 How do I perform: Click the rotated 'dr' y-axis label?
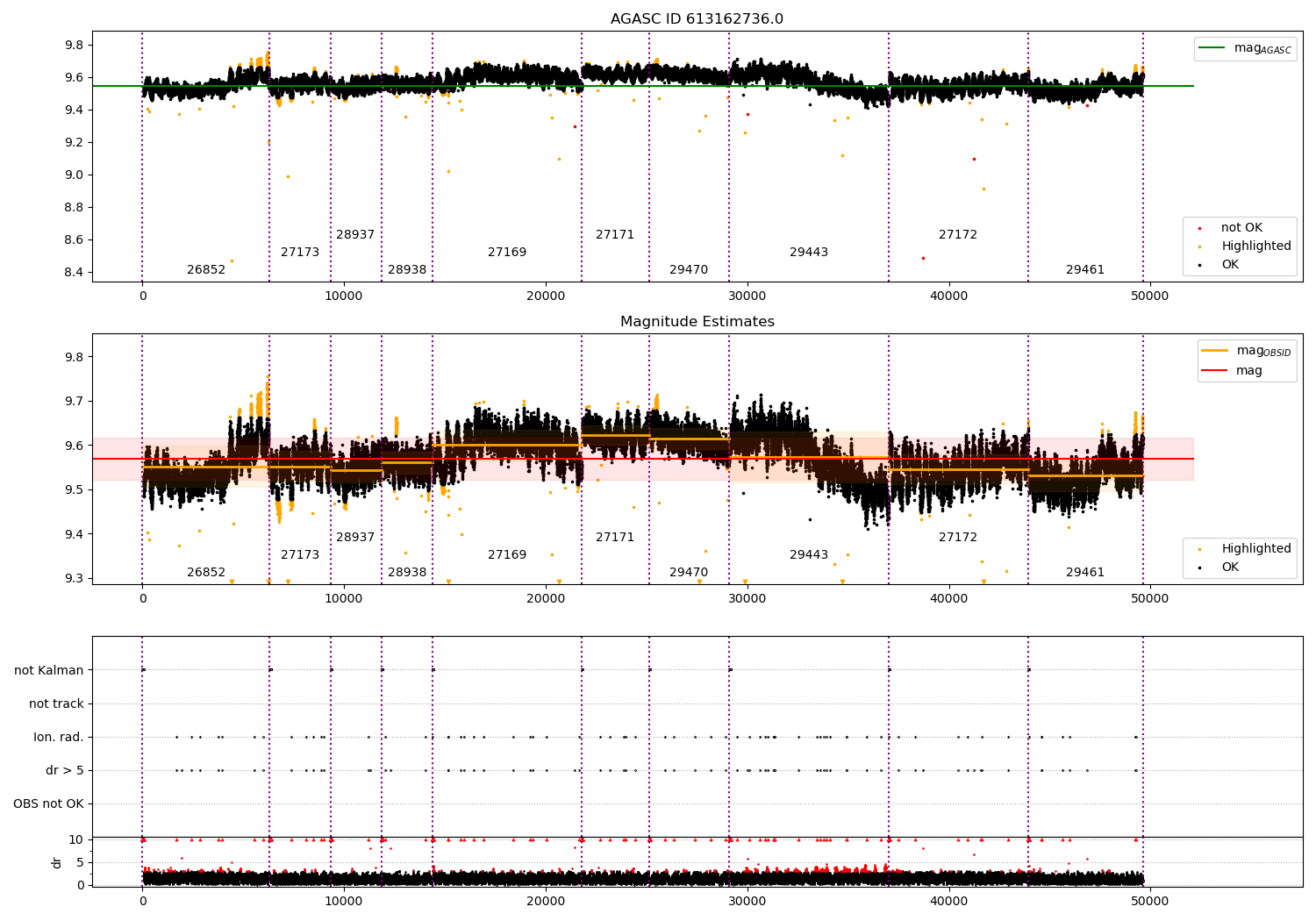(x=57, y=862)
